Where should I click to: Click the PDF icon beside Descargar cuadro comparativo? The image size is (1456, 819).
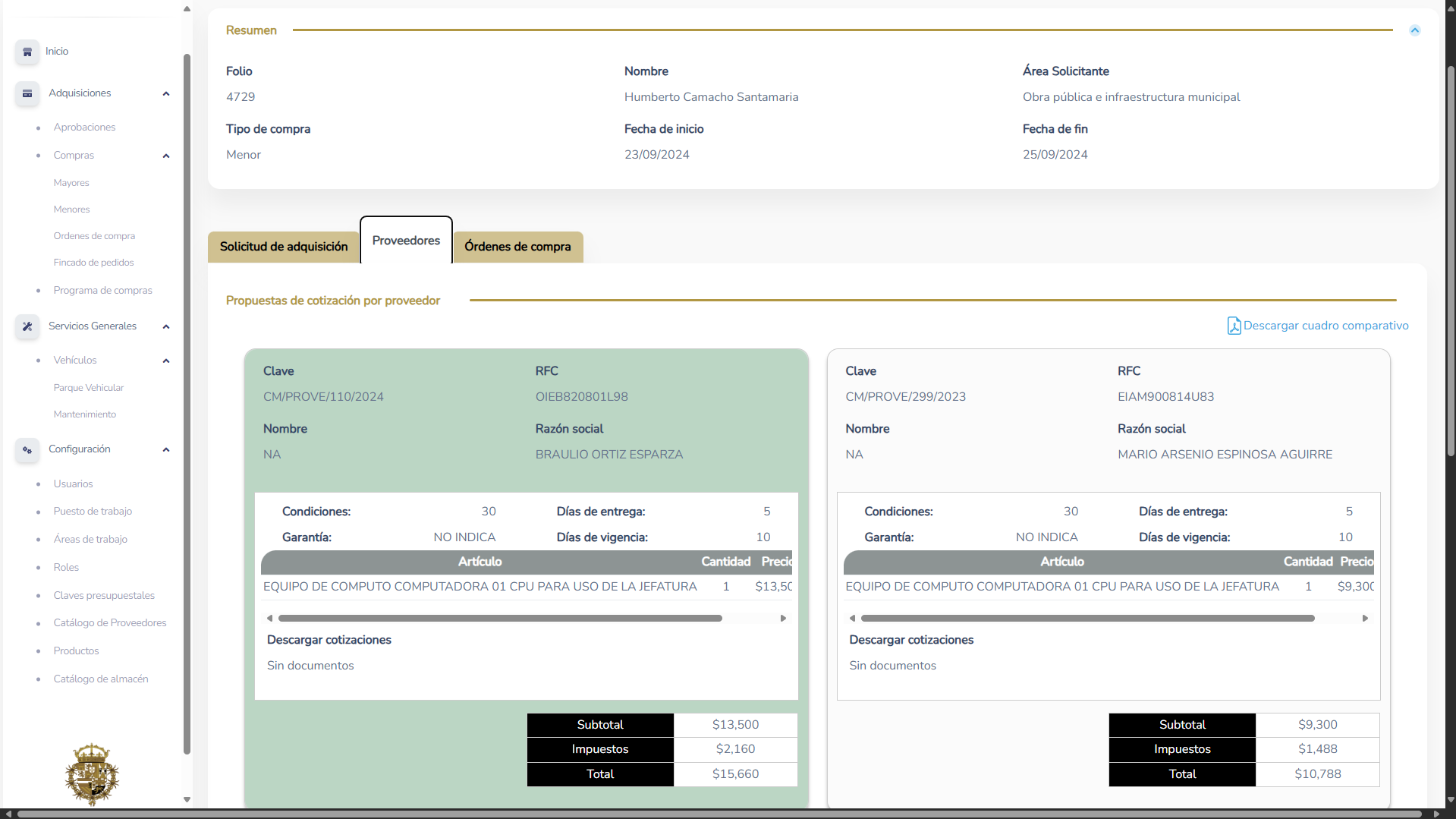(1234, 326)
